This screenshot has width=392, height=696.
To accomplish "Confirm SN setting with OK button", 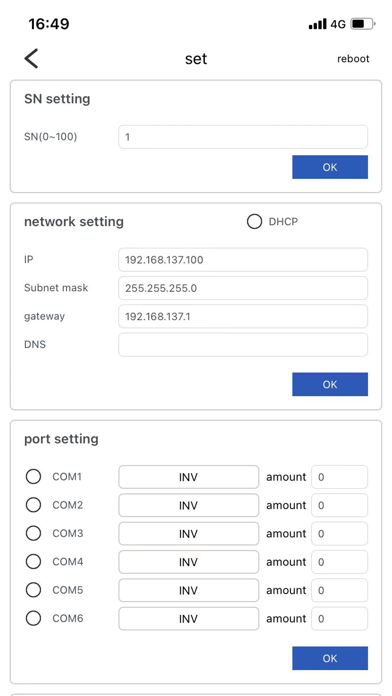I will [330, 167].
